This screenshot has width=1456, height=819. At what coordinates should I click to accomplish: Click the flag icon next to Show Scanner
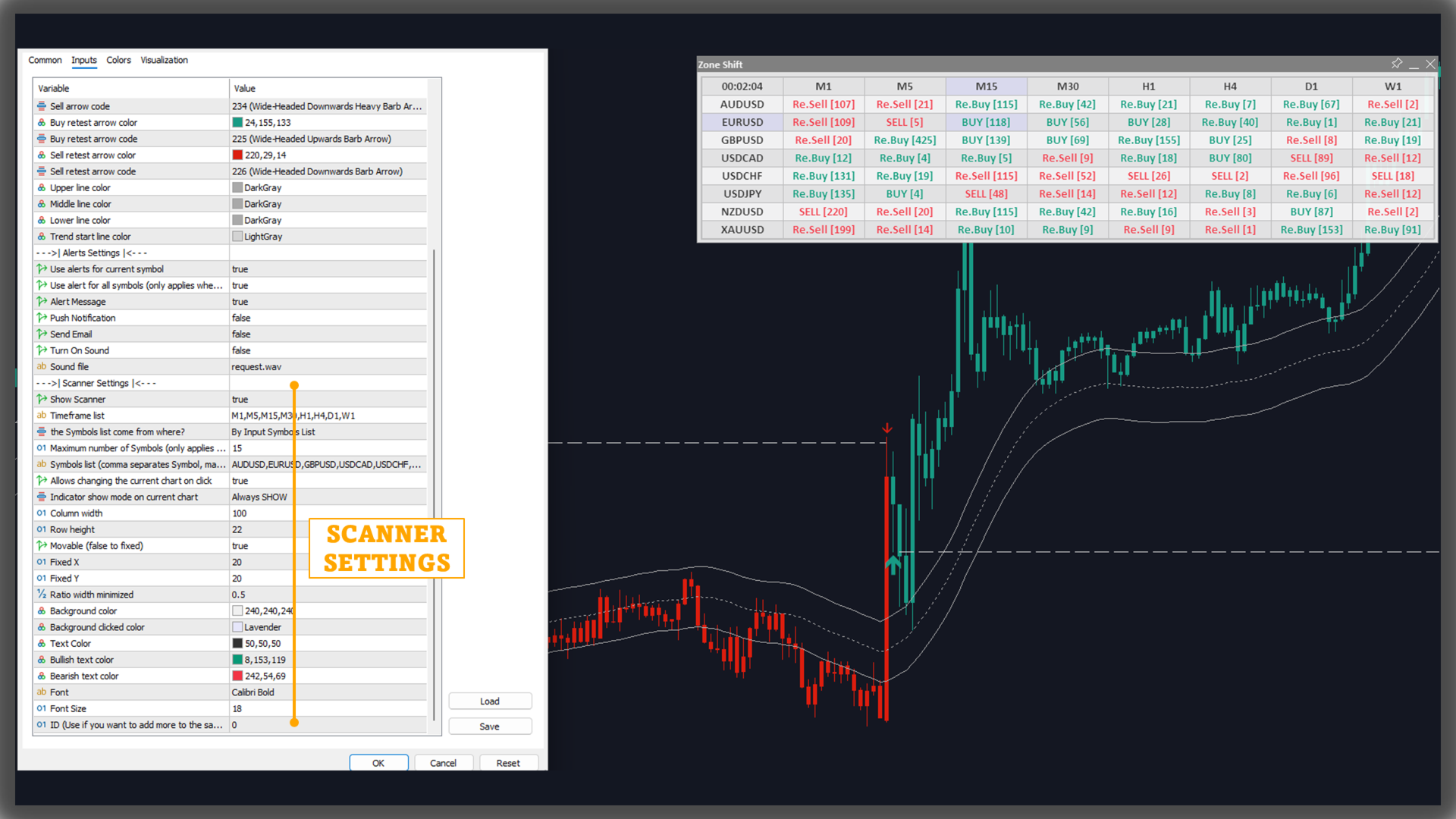(x=42, y=399)
